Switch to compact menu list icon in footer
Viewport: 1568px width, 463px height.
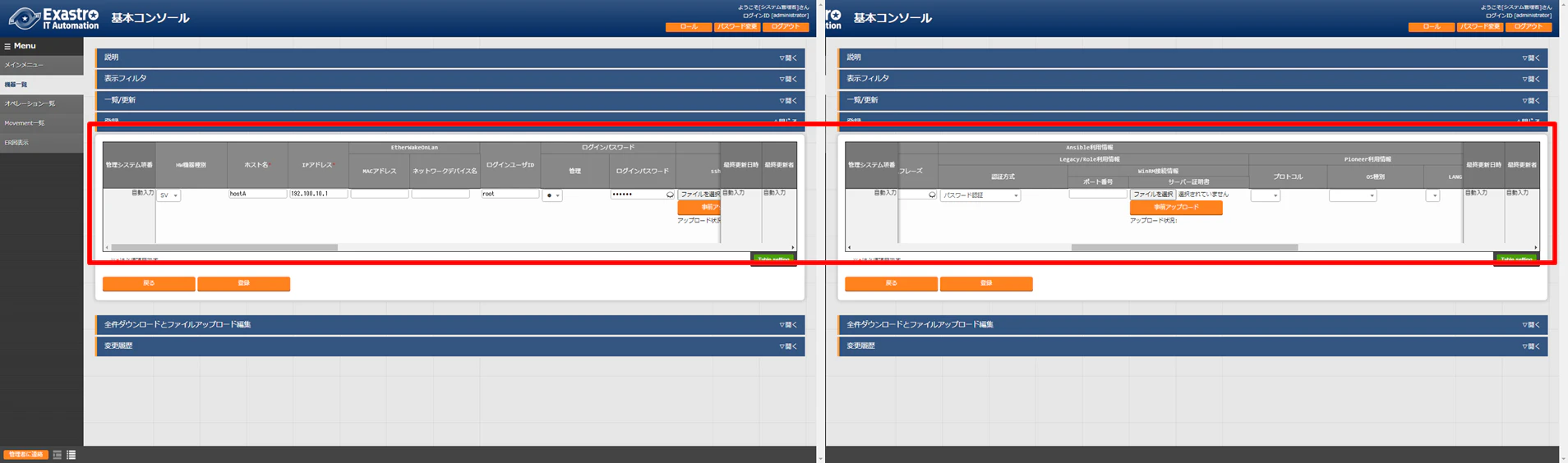point(58,455)
